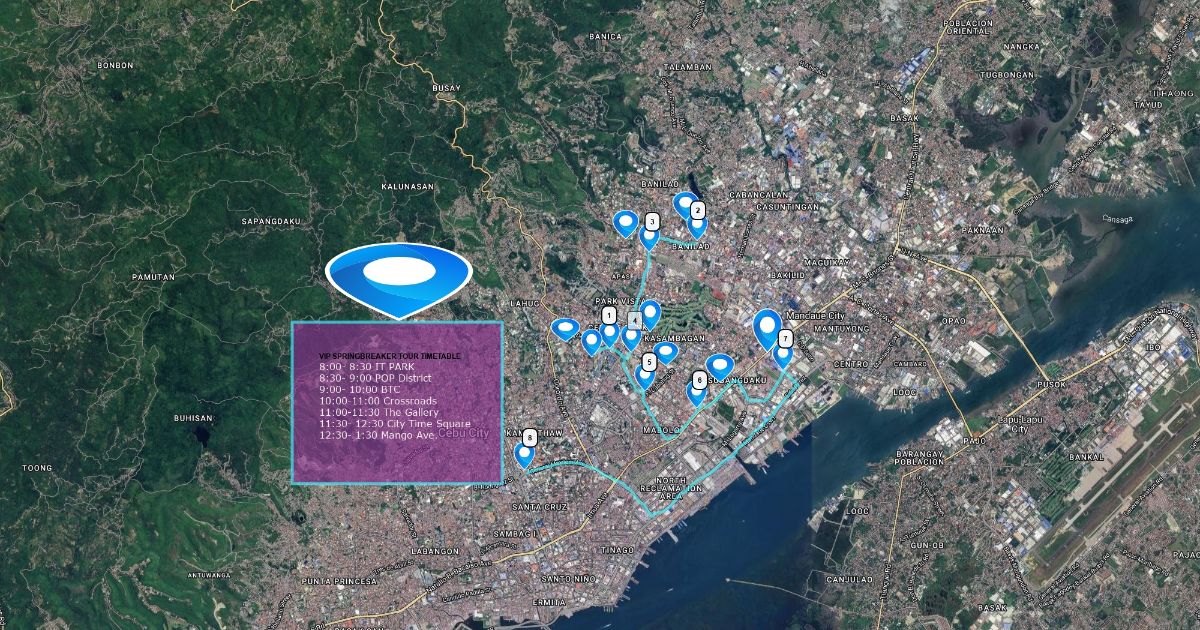The image size is (1200, 630).
Task: Select the Busay place label on the map
Action: pos(446,88)
